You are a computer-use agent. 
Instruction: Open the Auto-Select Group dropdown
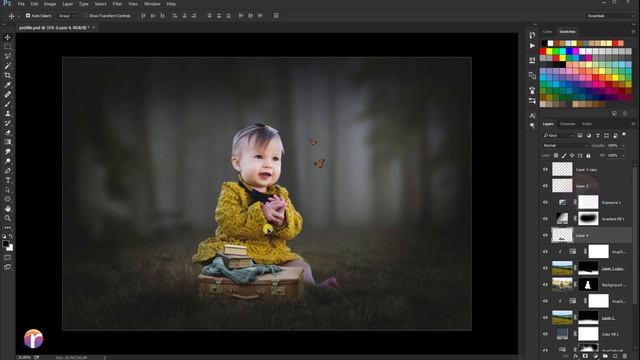[x=67, y=16]
